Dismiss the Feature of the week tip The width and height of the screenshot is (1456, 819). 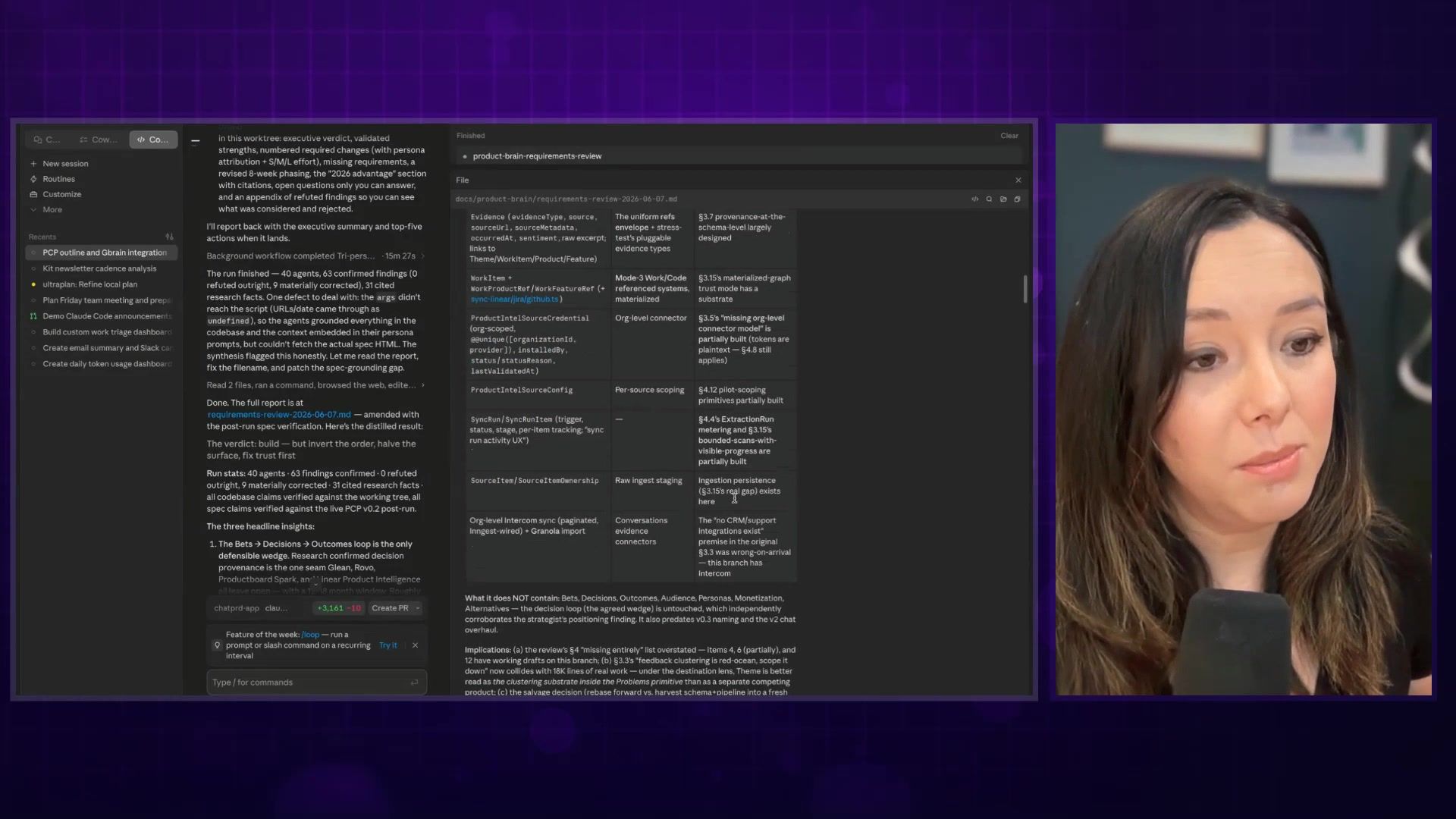415,645
